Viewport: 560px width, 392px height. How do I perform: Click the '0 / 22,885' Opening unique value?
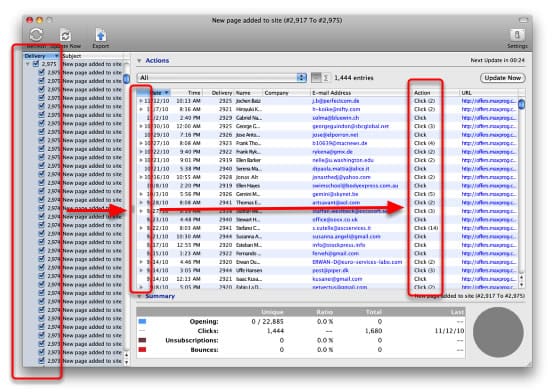267,322
